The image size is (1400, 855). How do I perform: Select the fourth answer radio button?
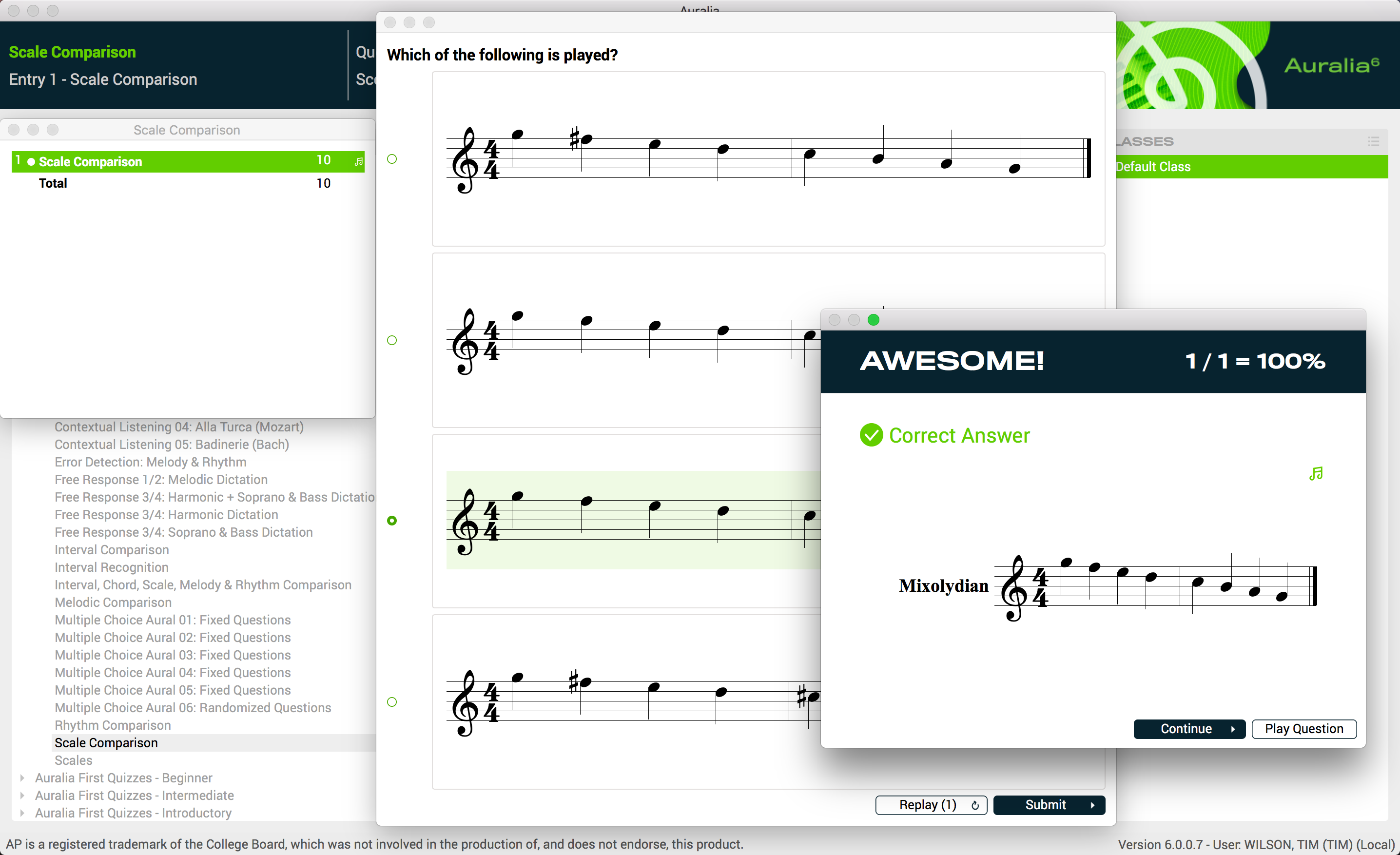392,702
